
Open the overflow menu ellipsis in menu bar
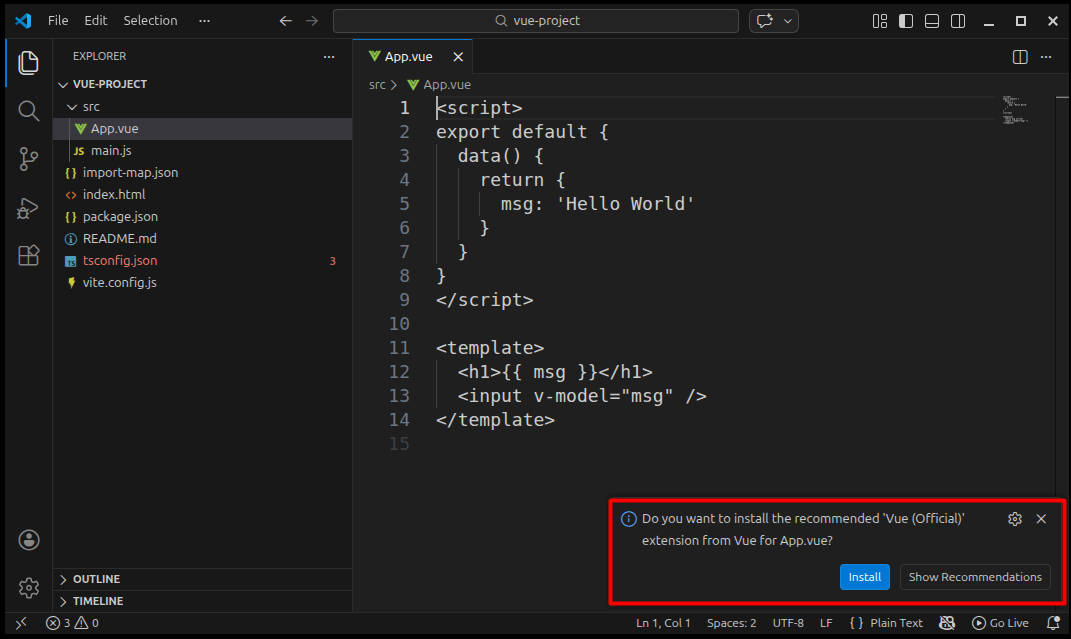click(204, 20)
